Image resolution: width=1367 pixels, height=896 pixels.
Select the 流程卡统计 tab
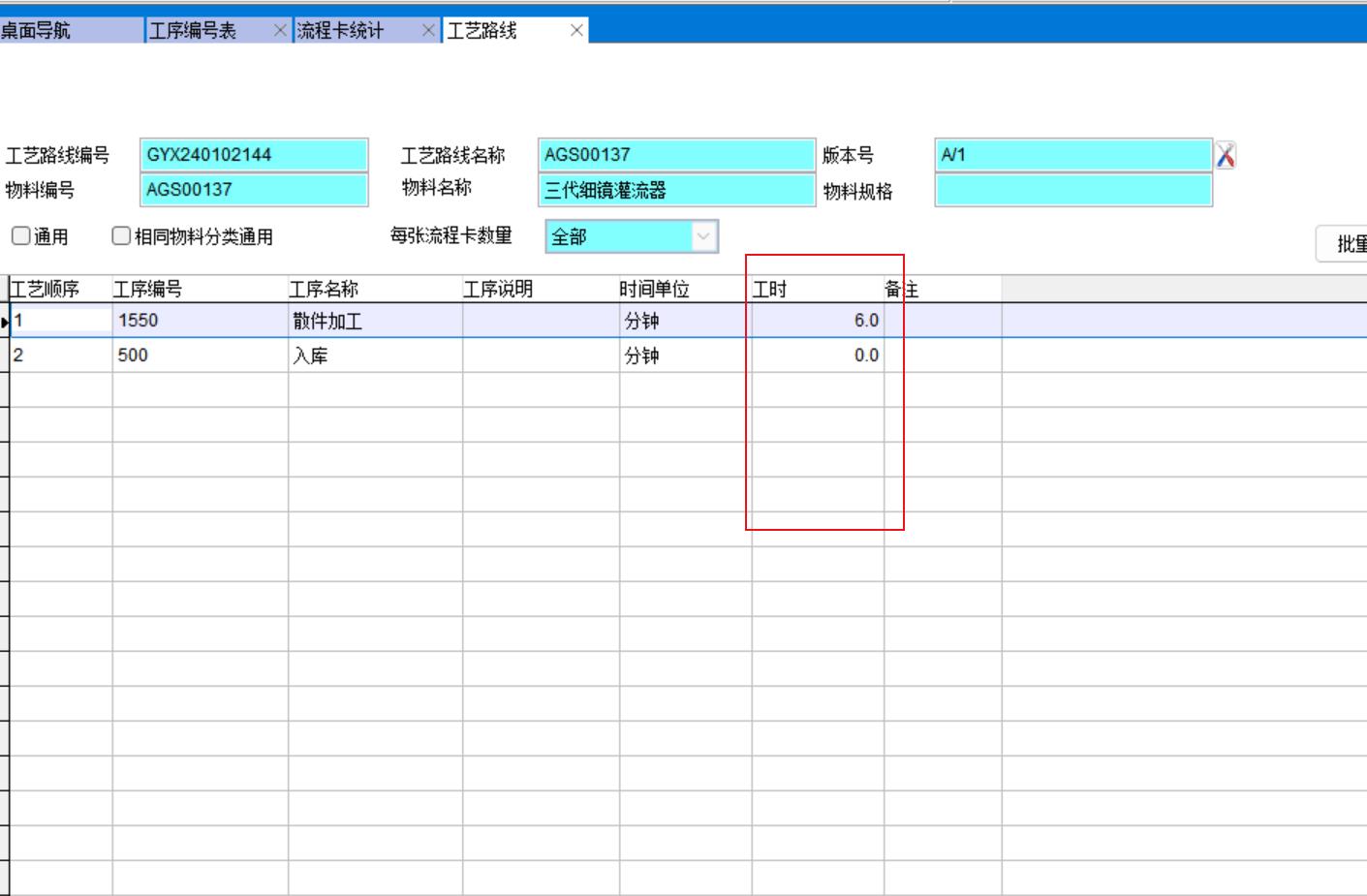pyautogui.click(x=341, y=31)
